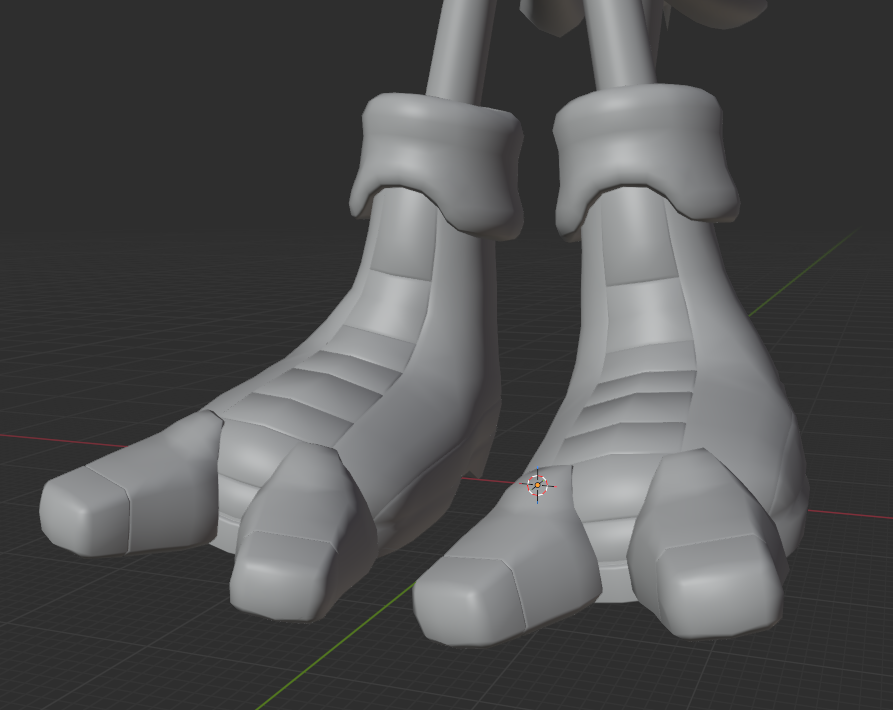Click the 3D cursor crosshair

(538, 486)
